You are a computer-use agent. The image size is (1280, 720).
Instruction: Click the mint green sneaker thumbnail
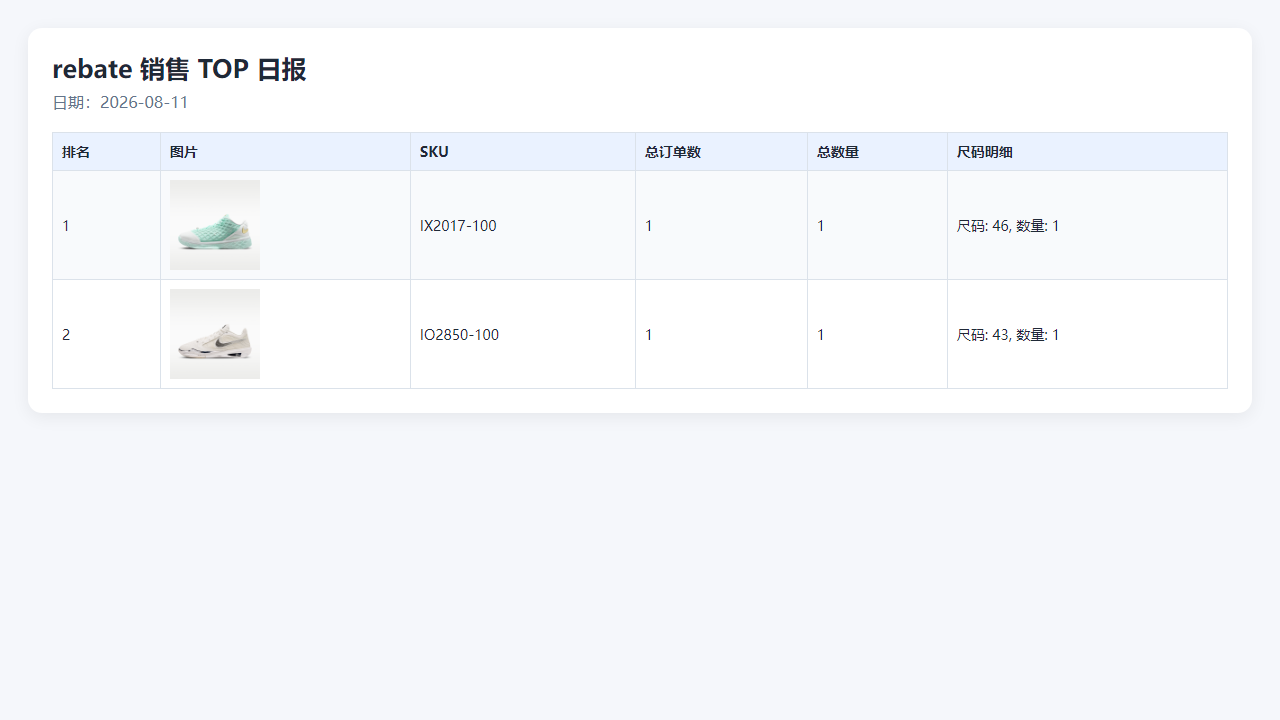pyautogui.click(x=215, y=225)
